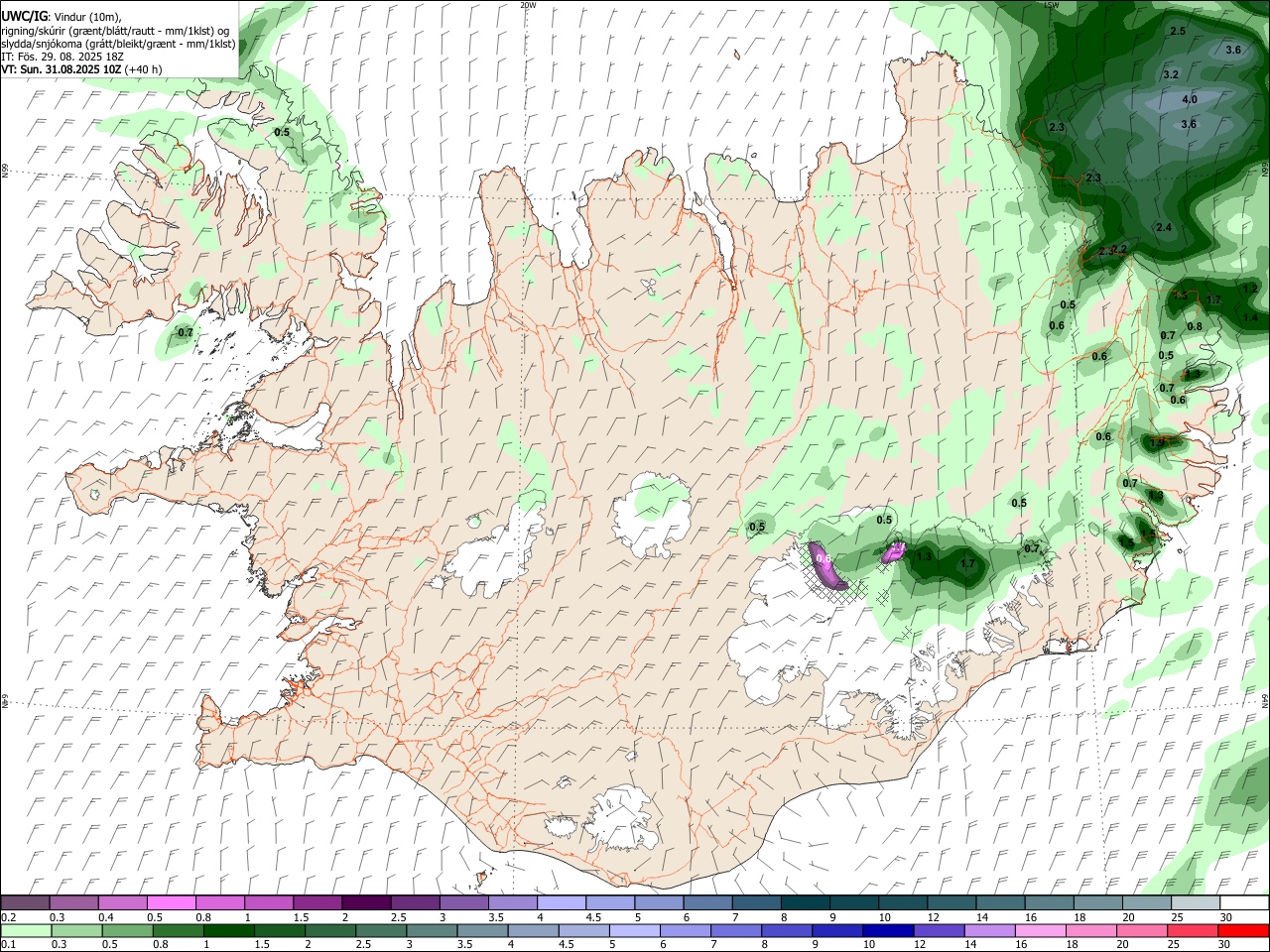Select the 'slydda/snjókoma' legend description line
This screenshot has width=1270, height=952.
coord(118,44)
